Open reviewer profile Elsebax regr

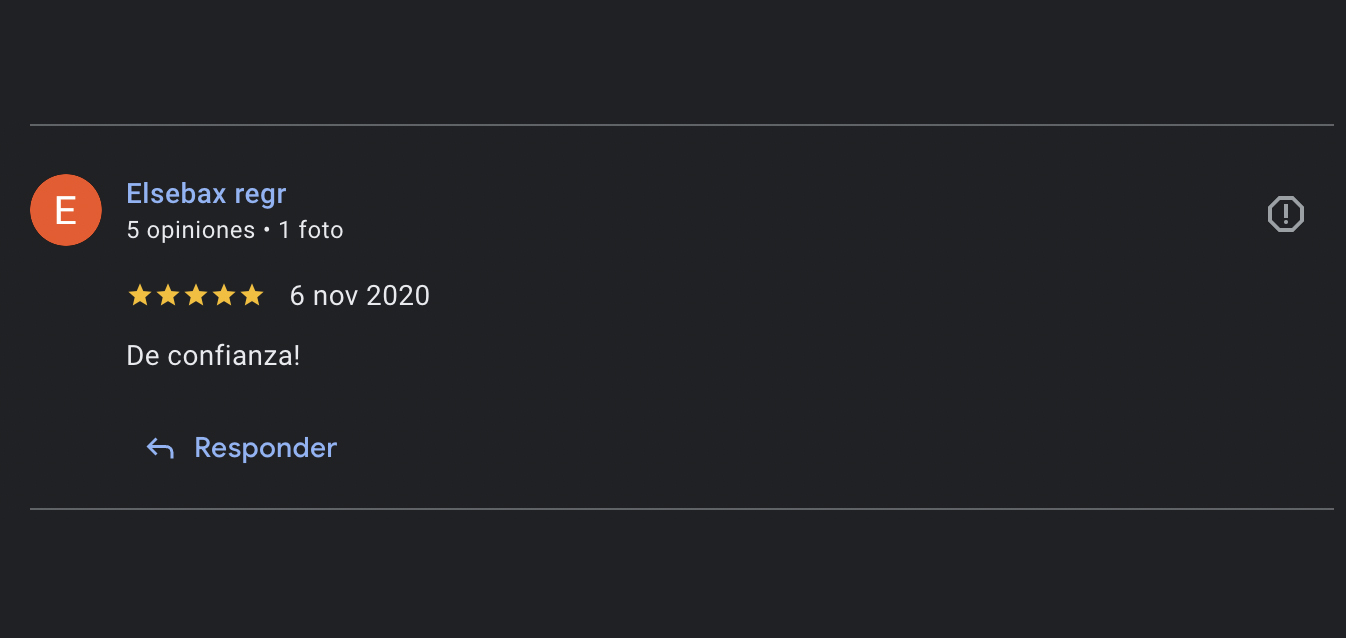point(207,193)
